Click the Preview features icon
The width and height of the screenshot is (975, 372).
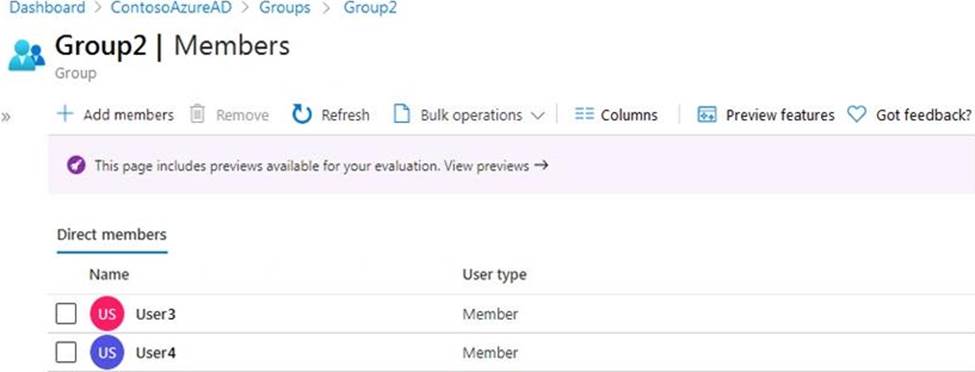[x=707, y=114]
